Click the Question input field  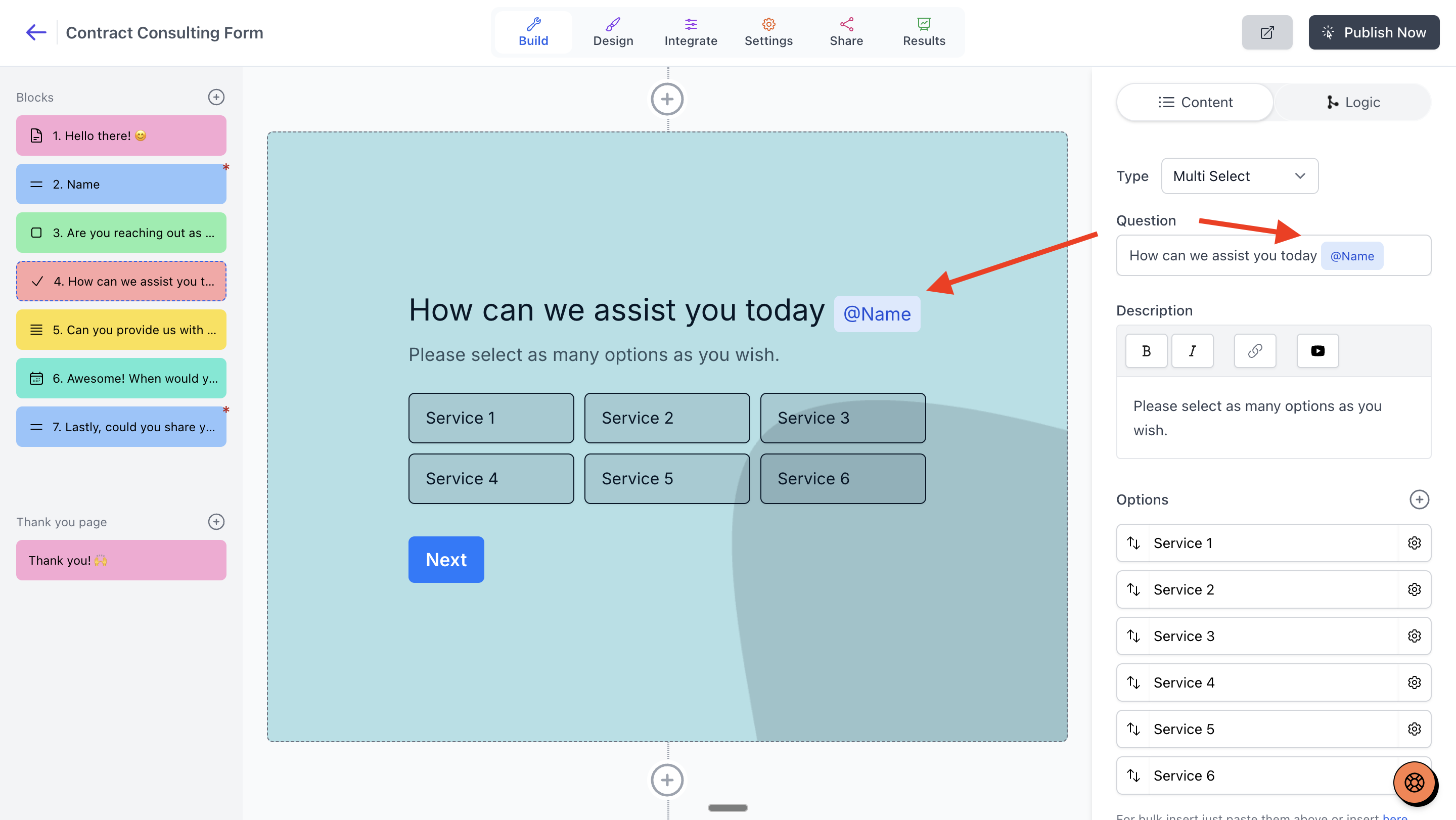tap(1273, 256)
